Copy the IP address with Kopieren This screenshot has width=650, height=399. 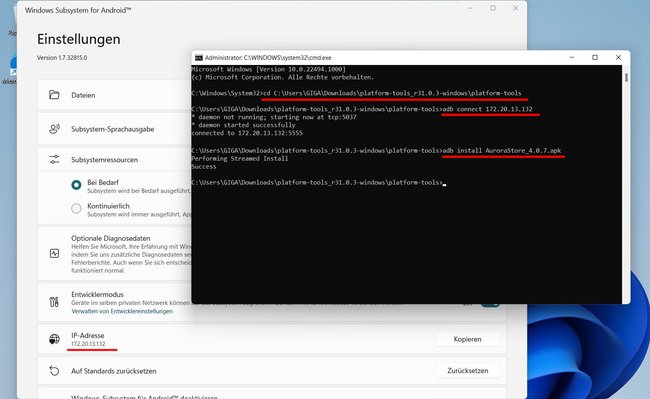(x=467, y=339)
